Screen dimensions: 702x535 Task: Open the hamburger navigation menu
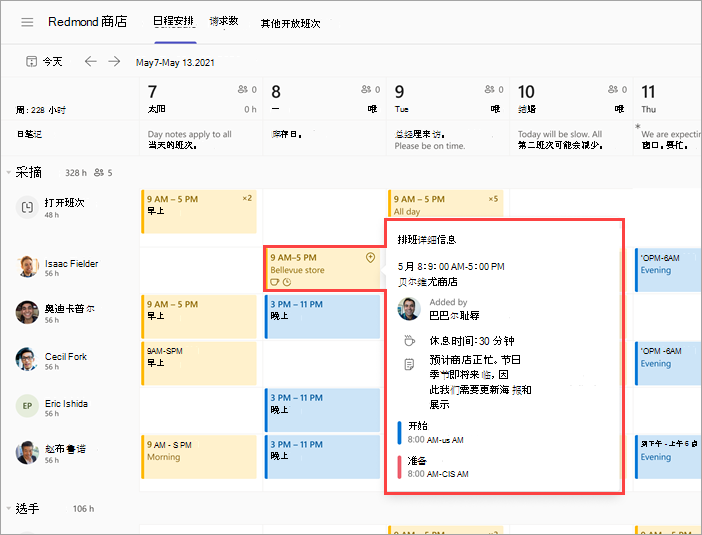(x=27, y=22)
